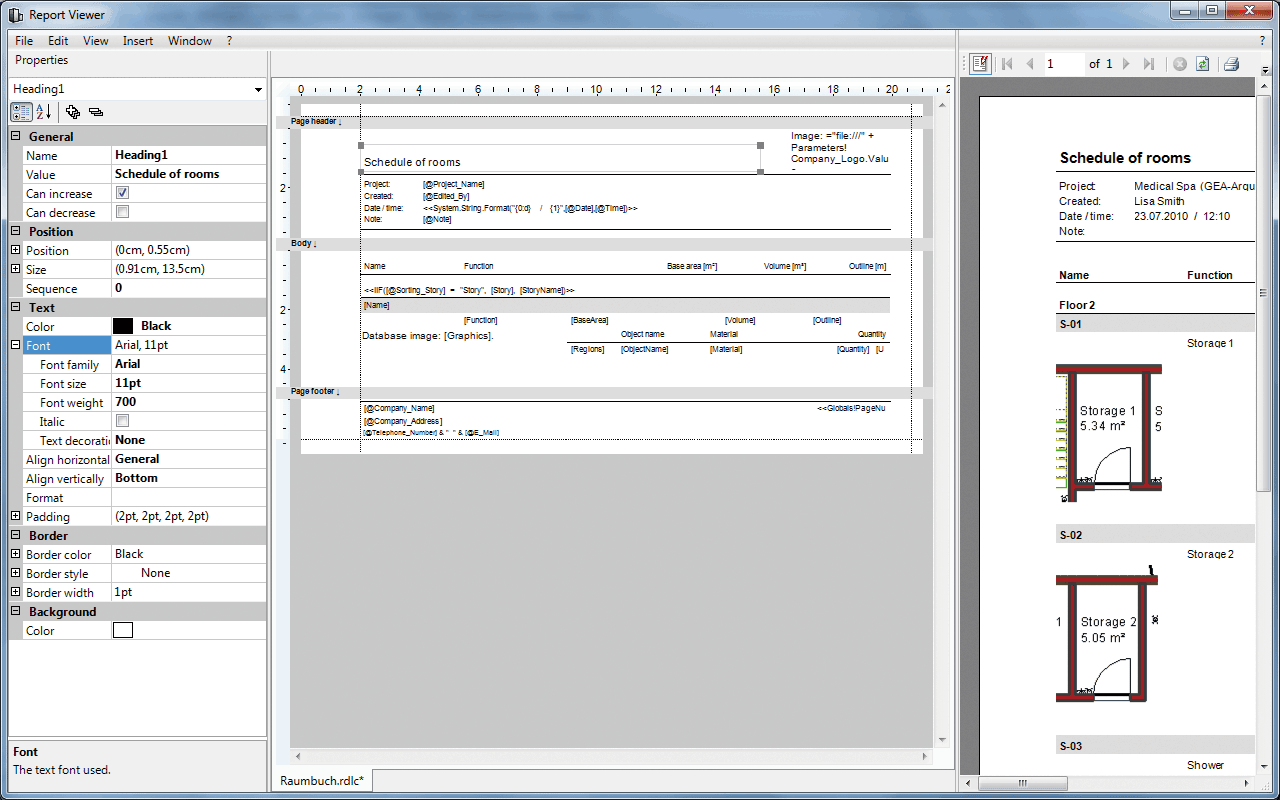
Task: Print the report from preview toolbar
Action: click(x=1231, y=63)
